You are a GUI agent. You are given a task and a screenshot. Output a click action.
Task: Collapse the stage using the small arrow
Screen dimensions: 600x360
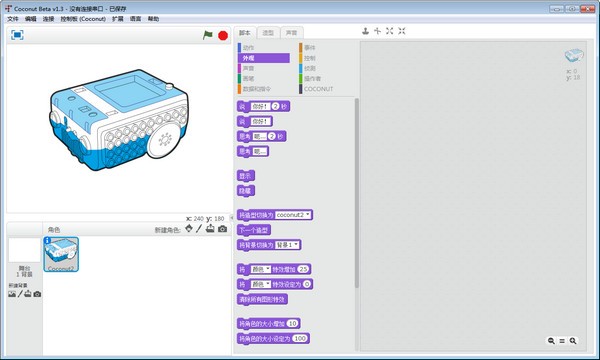click(x=231, y=218)
